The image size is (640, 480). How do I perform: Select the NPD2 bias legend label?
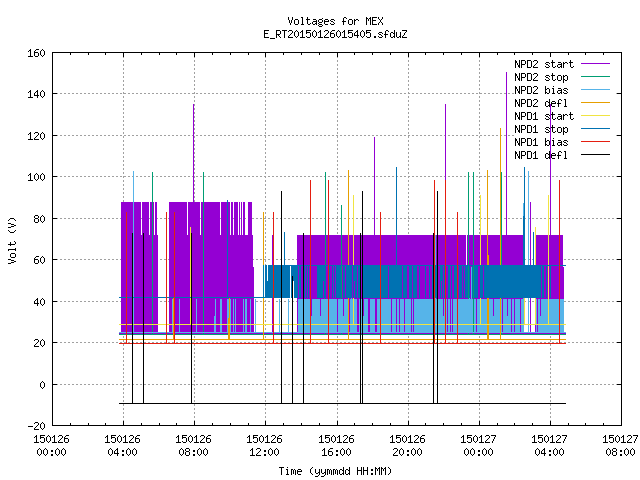541,90
